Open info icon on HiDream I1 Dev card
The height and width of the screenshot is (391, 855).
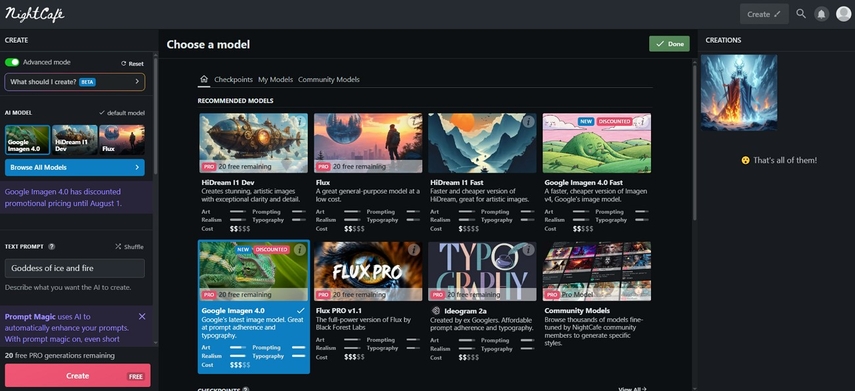pyautogui.click(x=299, y=122)
